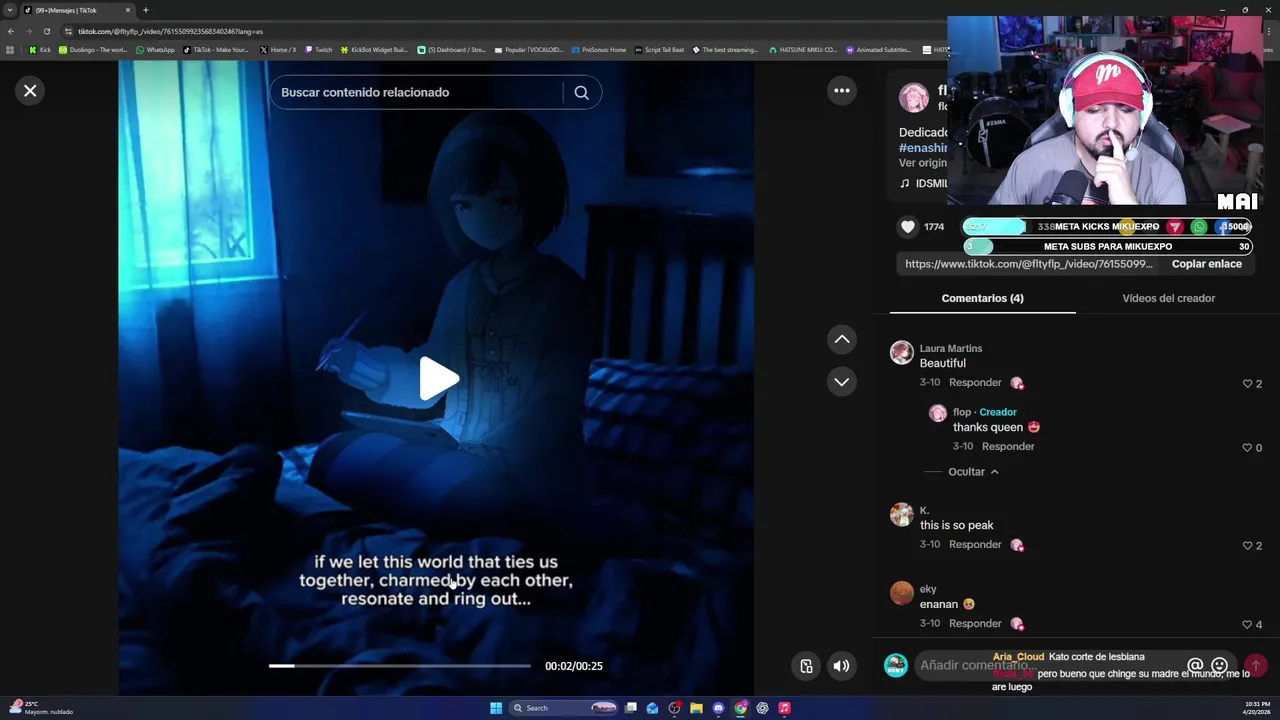
Task: Click the browser address bar URL
Action: tap(170, 31)
